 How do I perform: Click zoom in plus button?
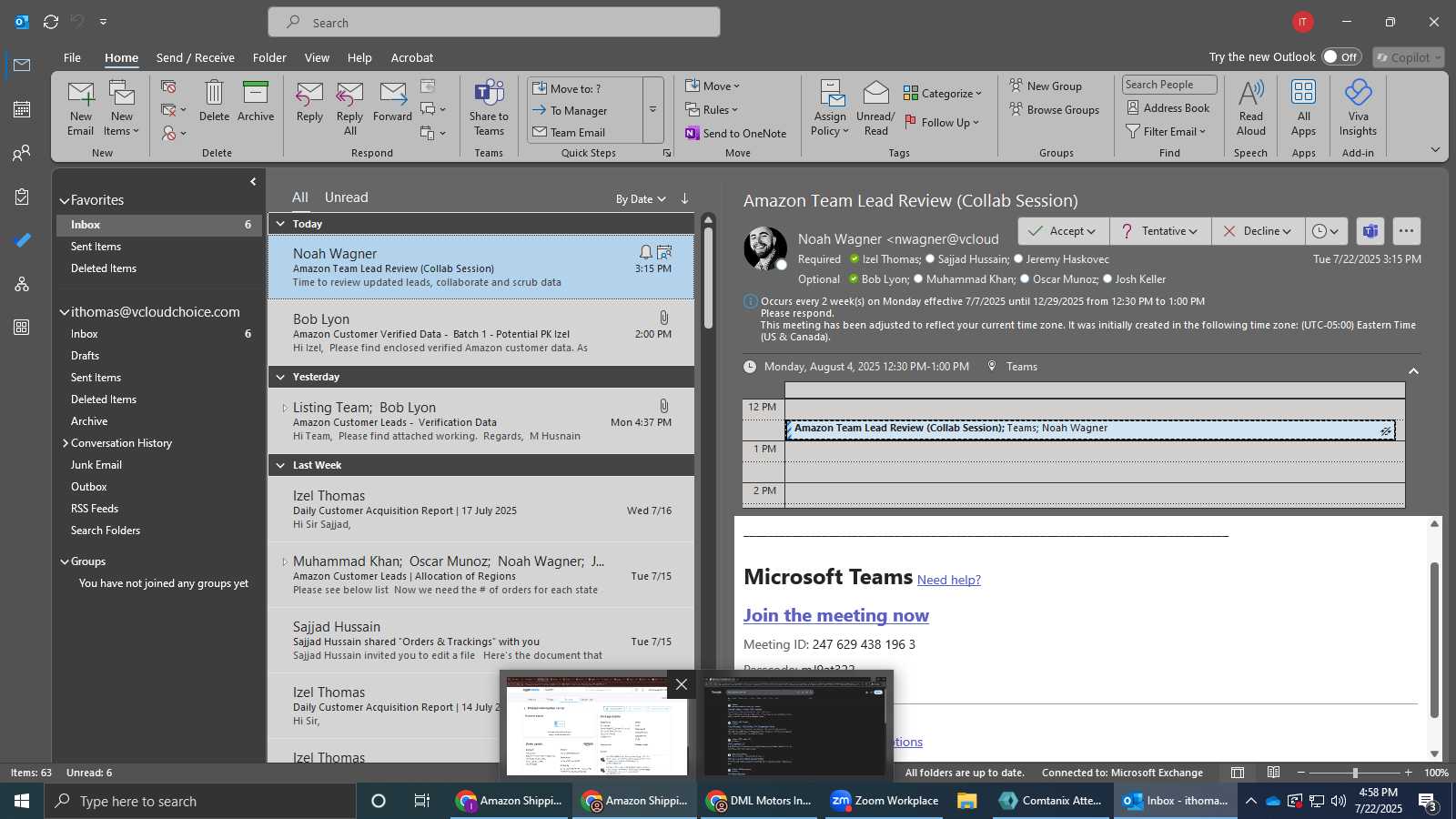pos(1408,773)
